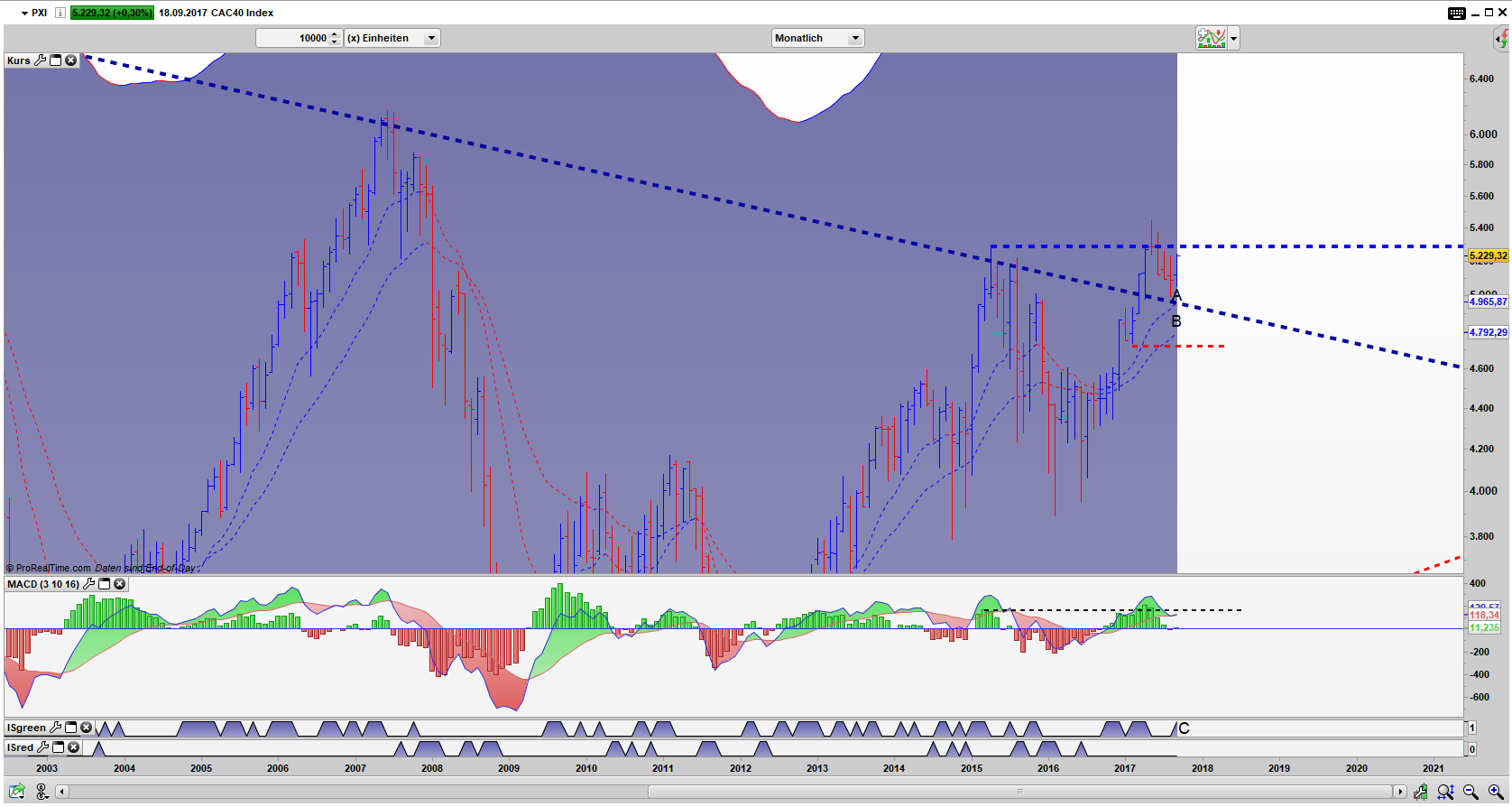Viewport: 1512px width, 807px height.
Task: Open the on-screen keyboard icon
Action: 1457,13
